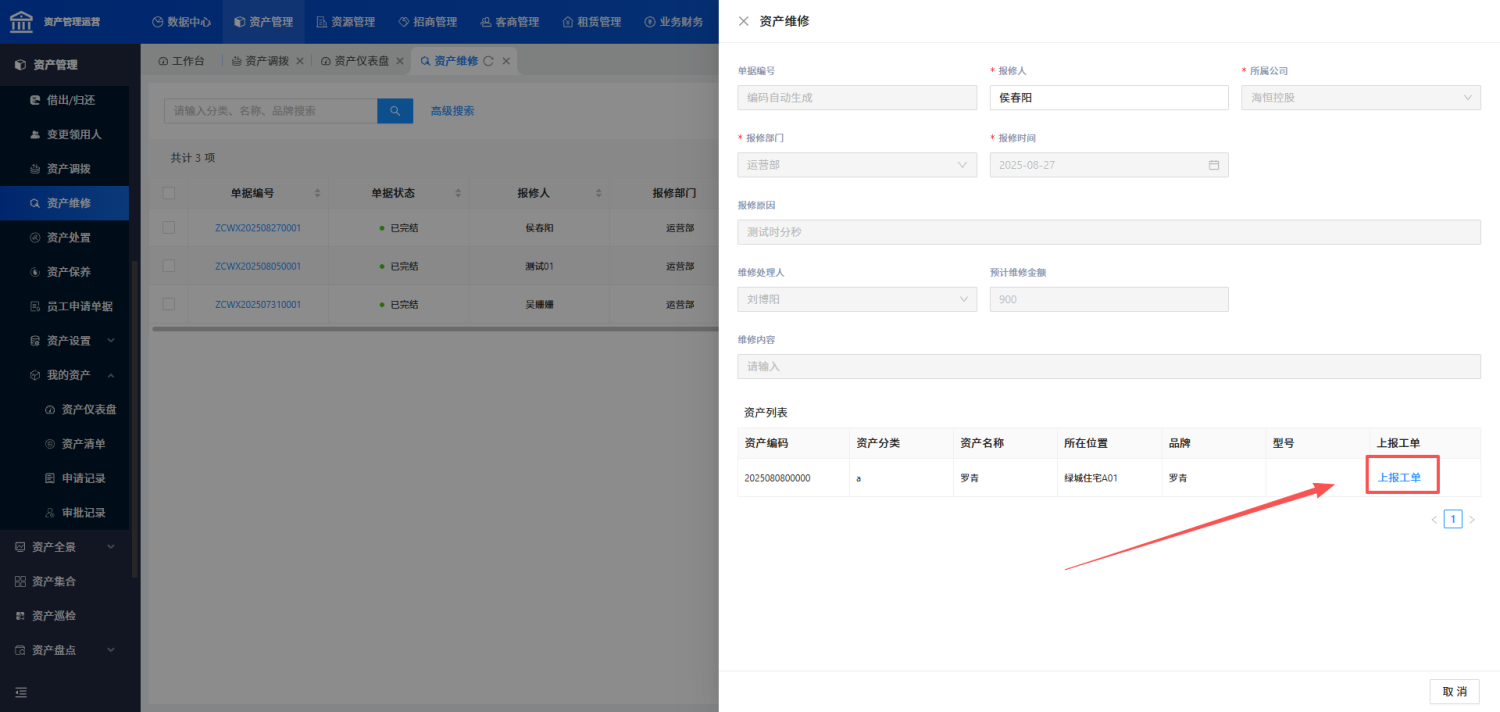The image size is (1500, 712).
Task: Open 资产清单 in the sidebar
Action: (64, 444)
